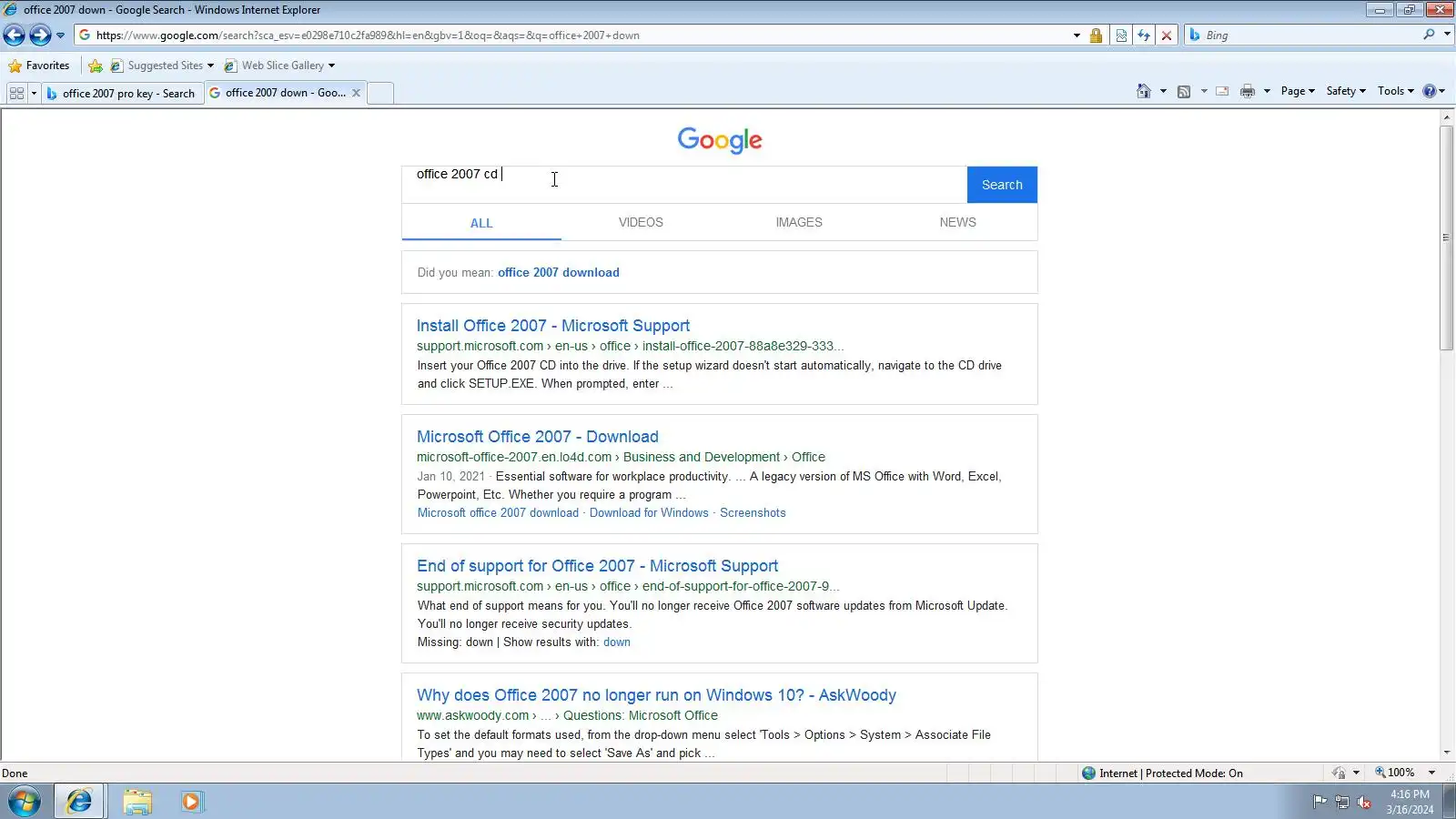Click the vertical scrollbar thumb
The width and height of the screenshot is (1456, 819).
(x=1447, y=238)
